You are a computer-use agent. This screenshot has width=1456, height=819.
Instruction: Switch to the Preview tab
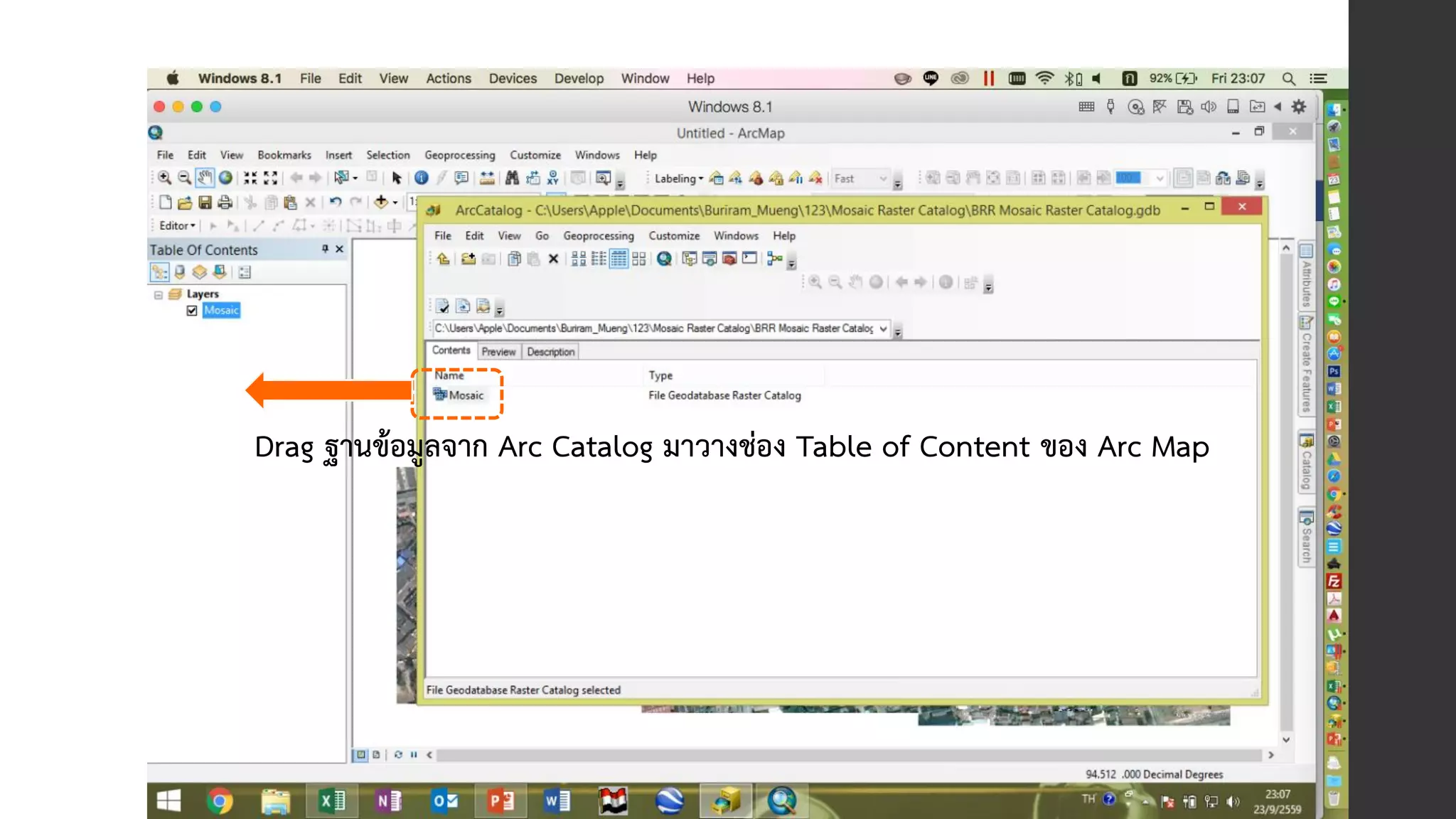coord(498,352)
